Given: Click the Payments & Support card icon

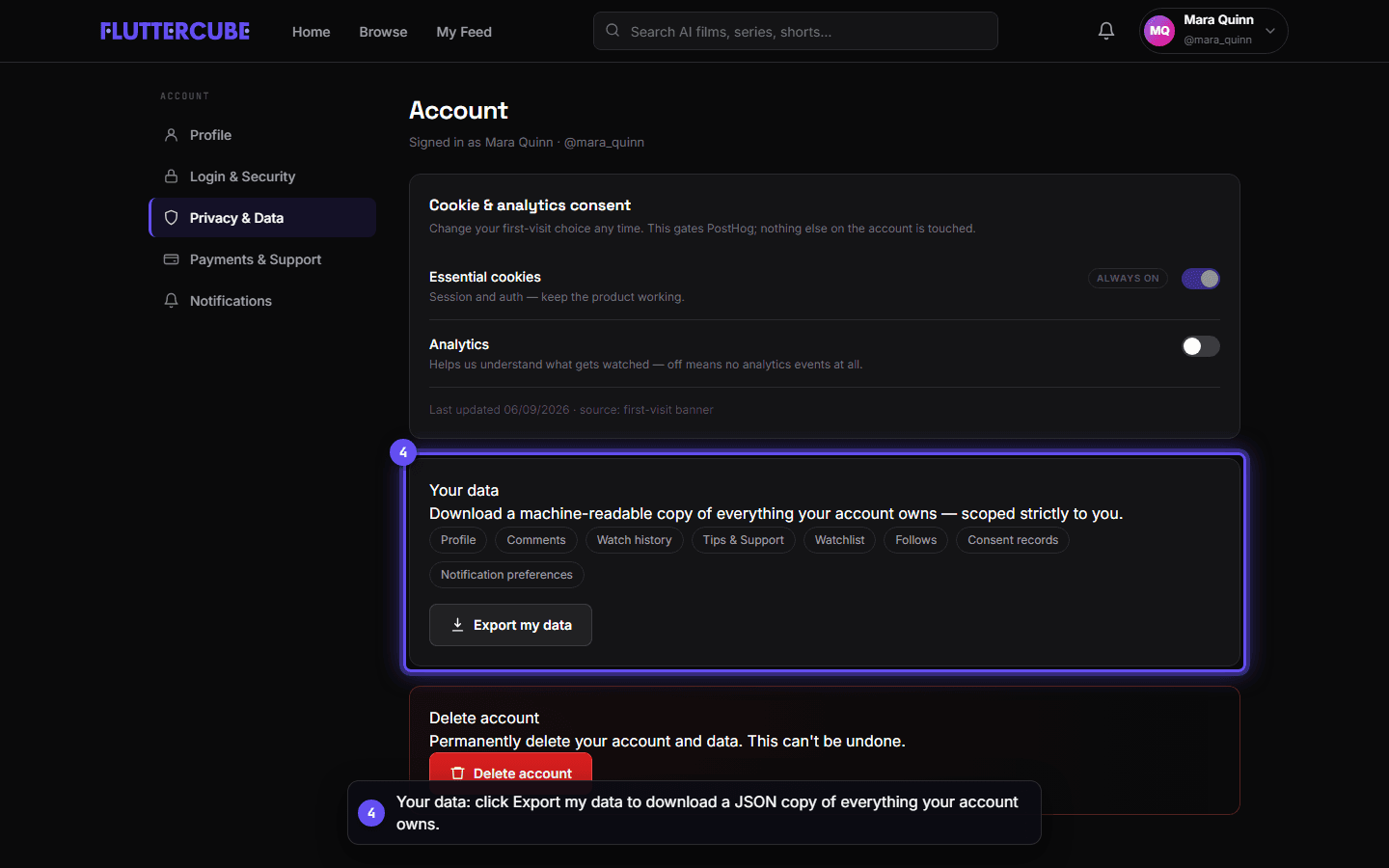Looking at the screenshot, I should point(171,259).
